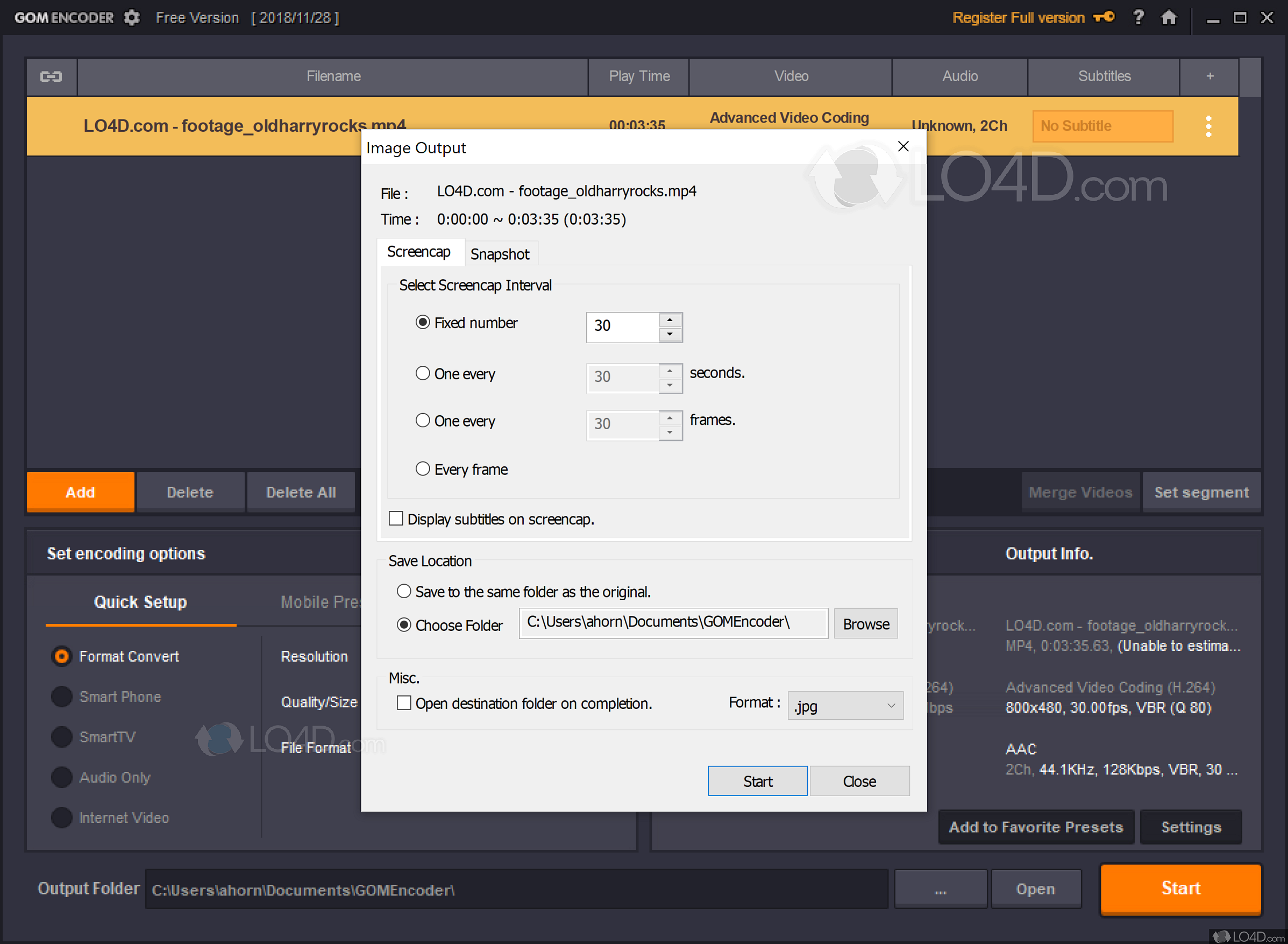
Task: Open the three-dot menu for the video row
Action: tap(1208, 126)
